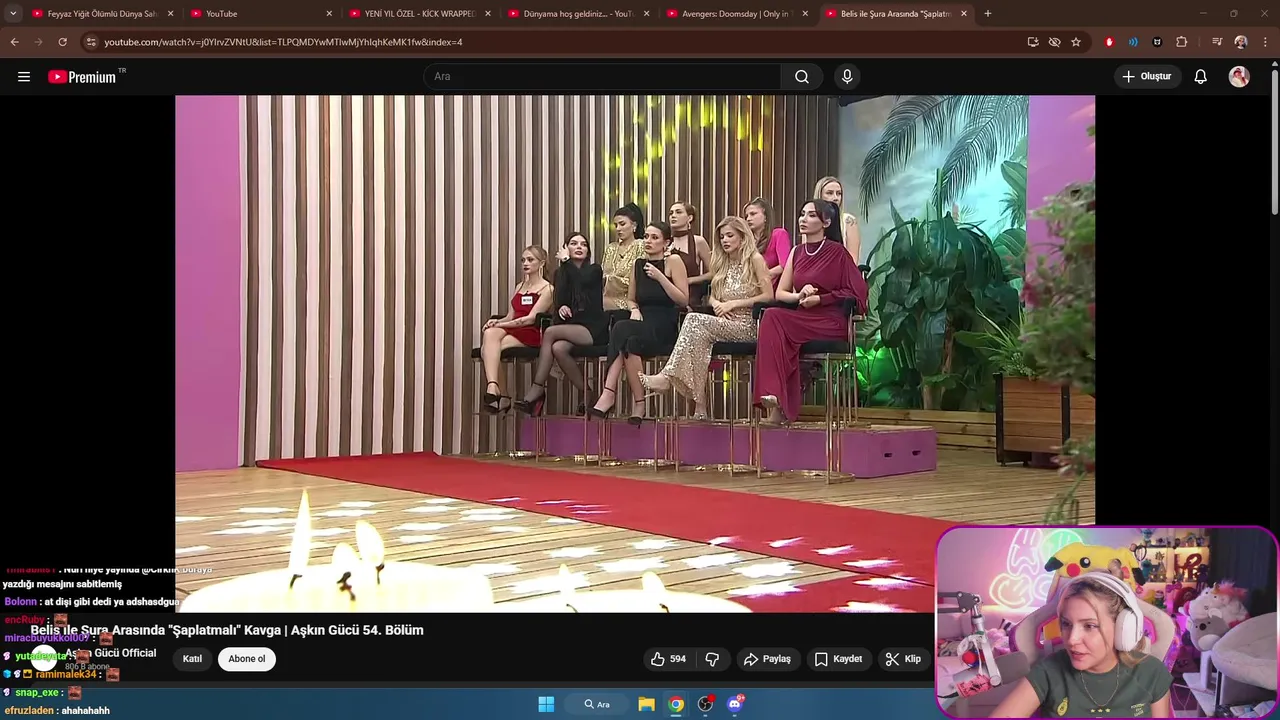Expand the tab search dropdown arrow
The width and height of the screenshot is (1280, 720).
13,14
